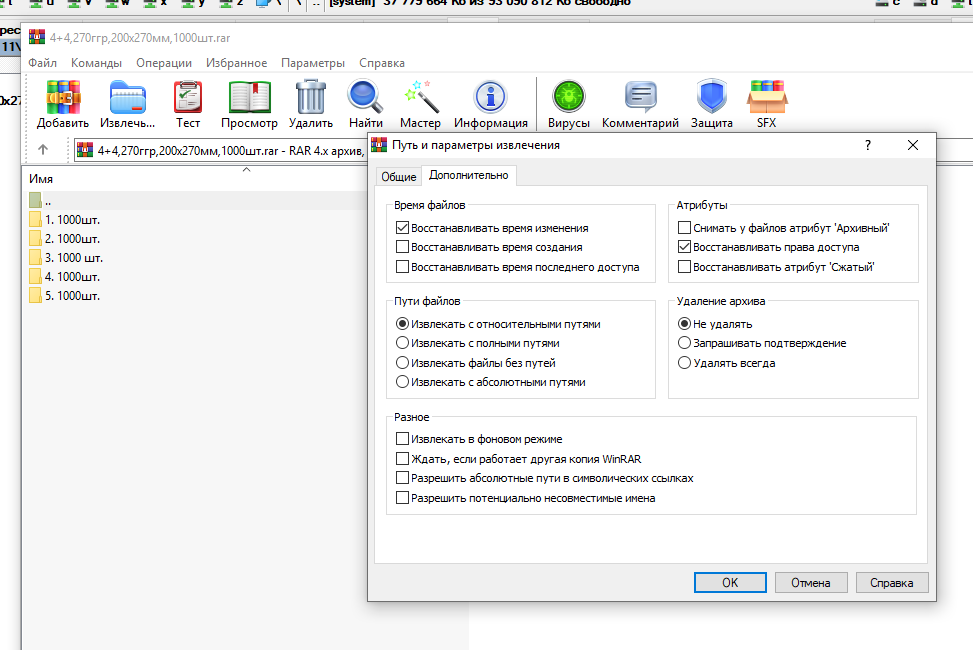Select Извлекать с абсолютными путями
The width and height of the screenshot is (973, 650).
click(402, 382)
